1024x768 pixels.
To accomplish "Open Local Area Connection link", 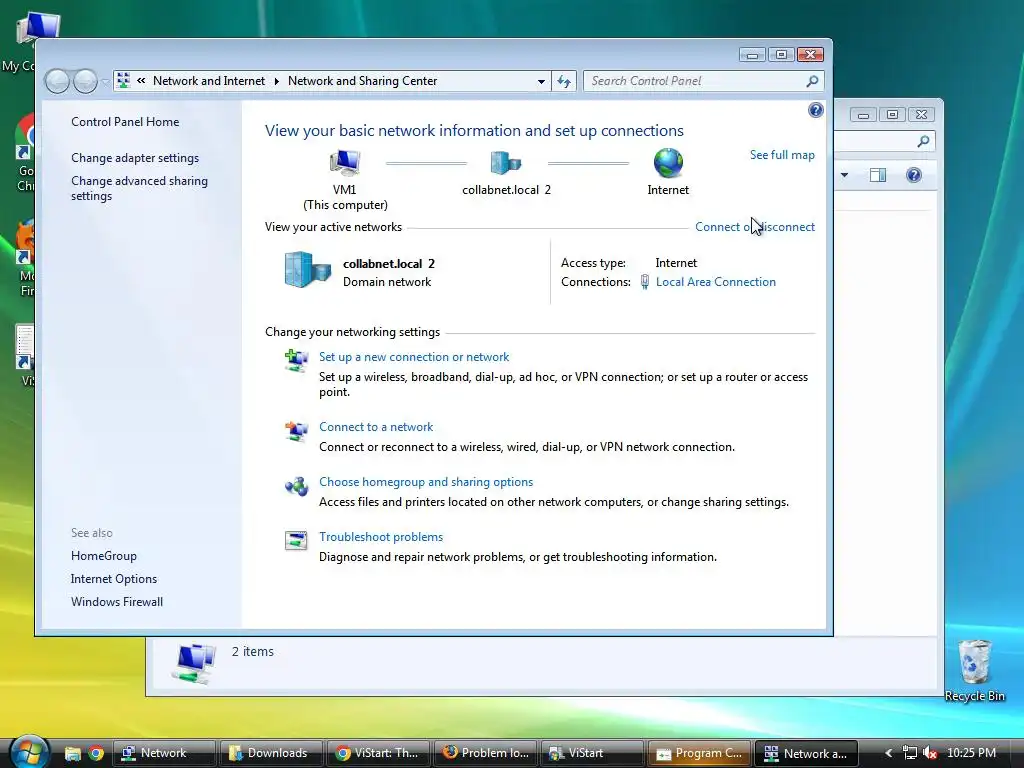I will click(x=716, y=281).
